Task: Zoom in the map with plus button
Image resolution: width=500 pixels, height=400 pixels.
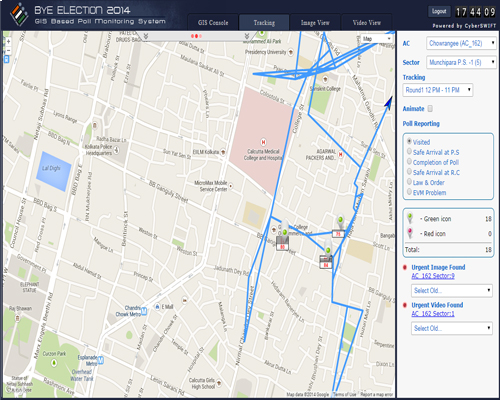Action: point(8,41)
